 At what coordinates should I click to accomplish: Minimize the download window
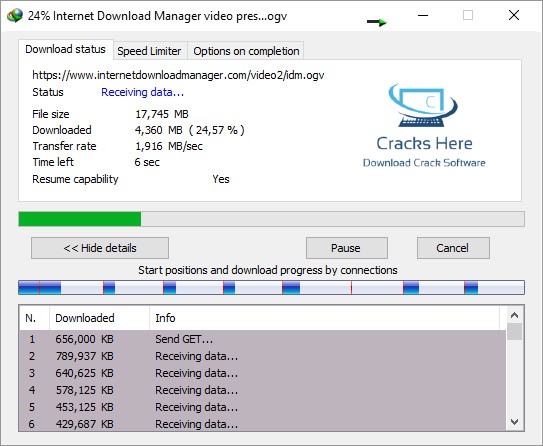[x=423, y=15]
